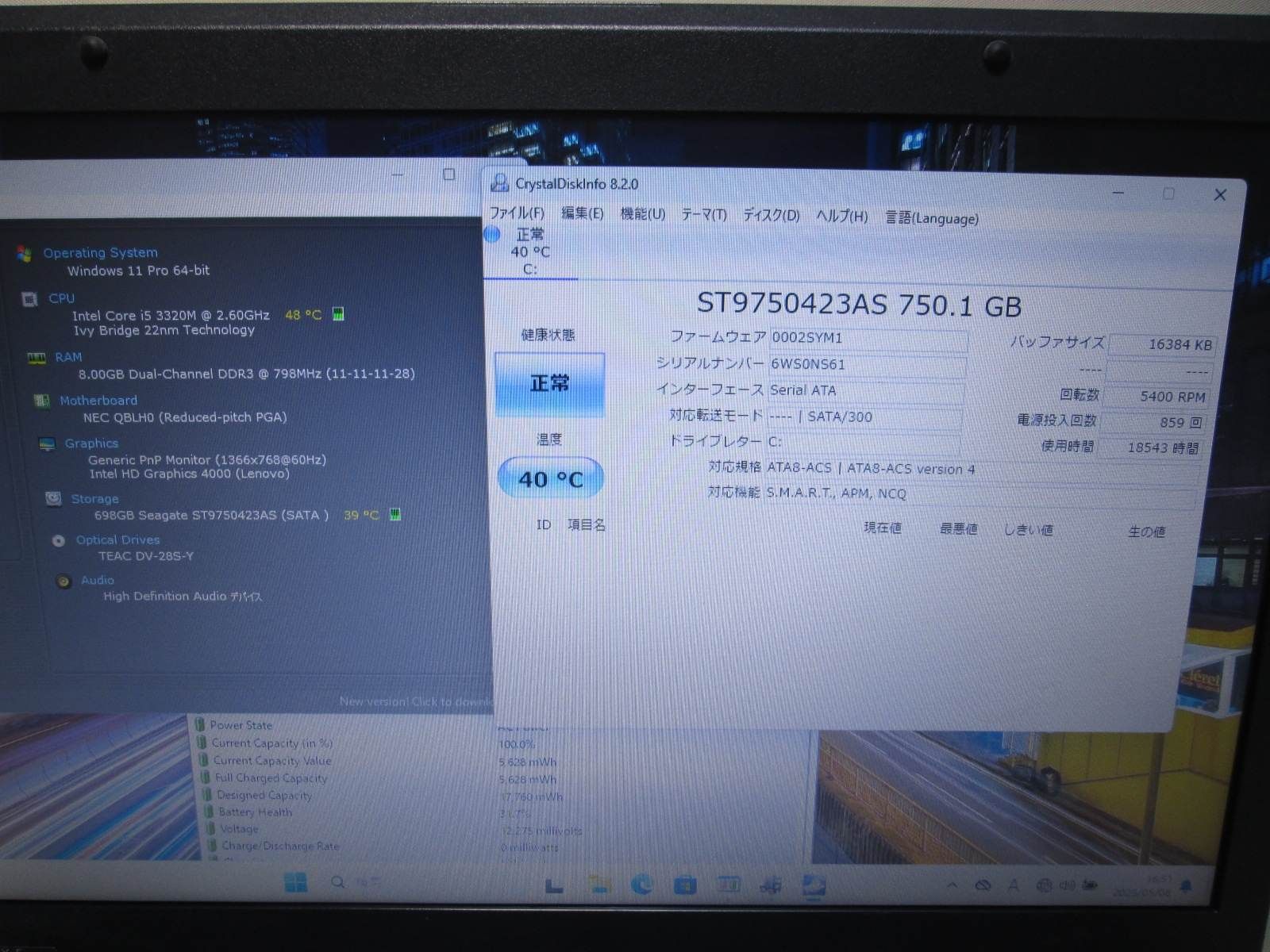Click the Audio speaker icon in Speccy

pos(63,581)
